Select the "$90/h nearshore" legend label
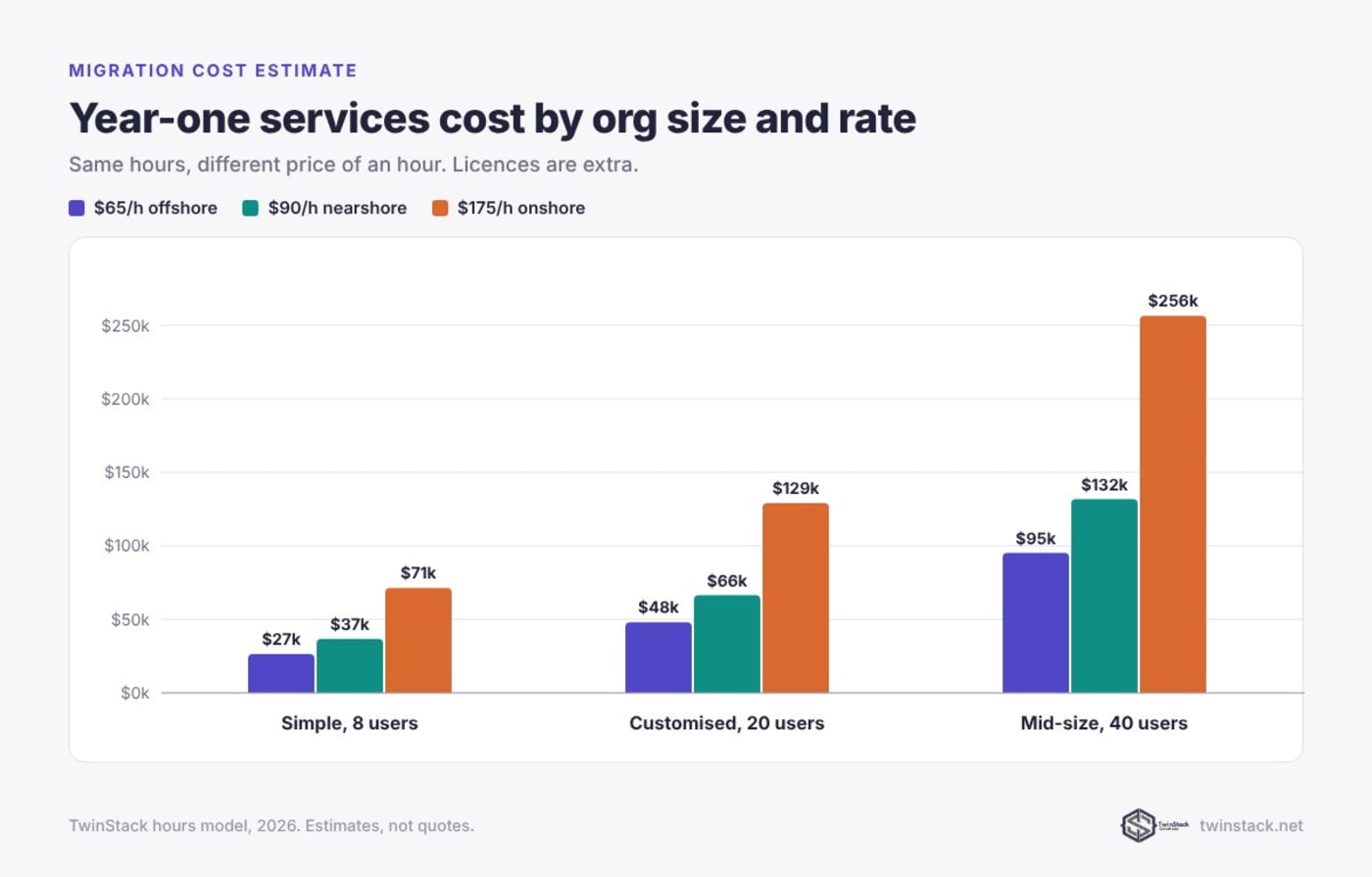 tap(337, 208)
